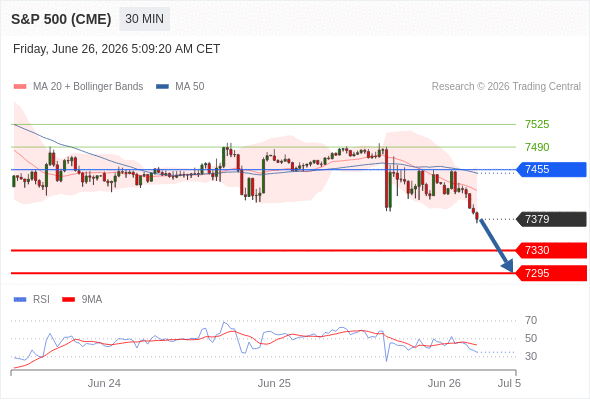Image resolution: width=590 pixels, height=400 pixels.
Task: Click the MA 50 blue legend swatch
Action: (162, 87)
